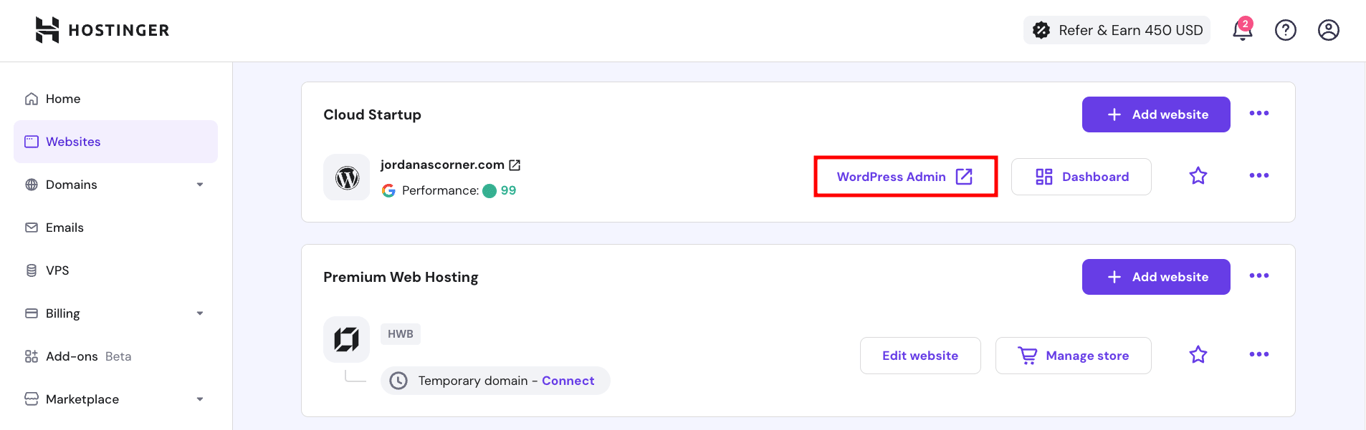The width and height of the screenshot is (1366, 430).
Task: Click the Add-ons icon
Action: [32, 357]
